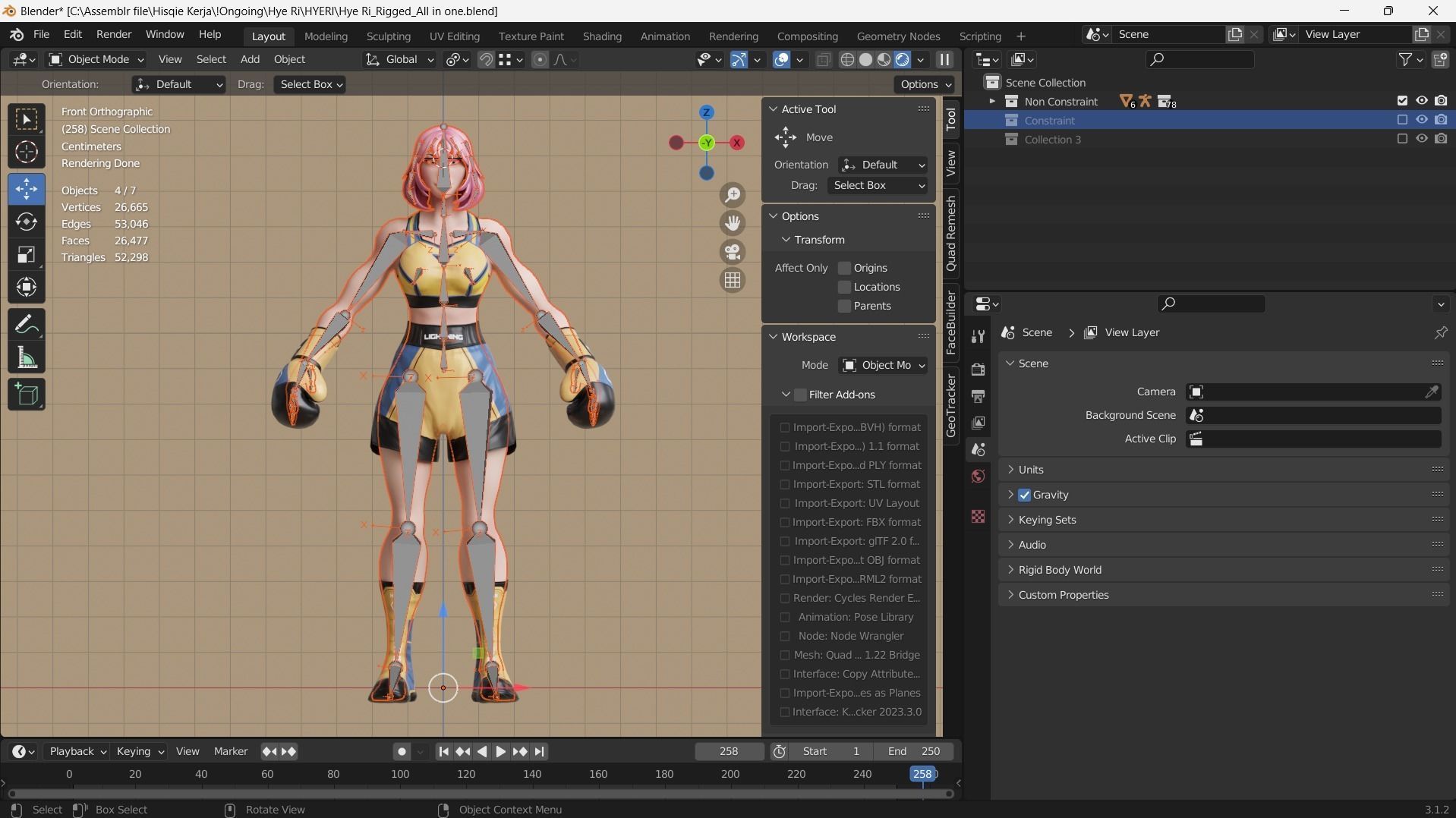
Task: Open the World properties tab icon
Action: click(x=978, y=477)
